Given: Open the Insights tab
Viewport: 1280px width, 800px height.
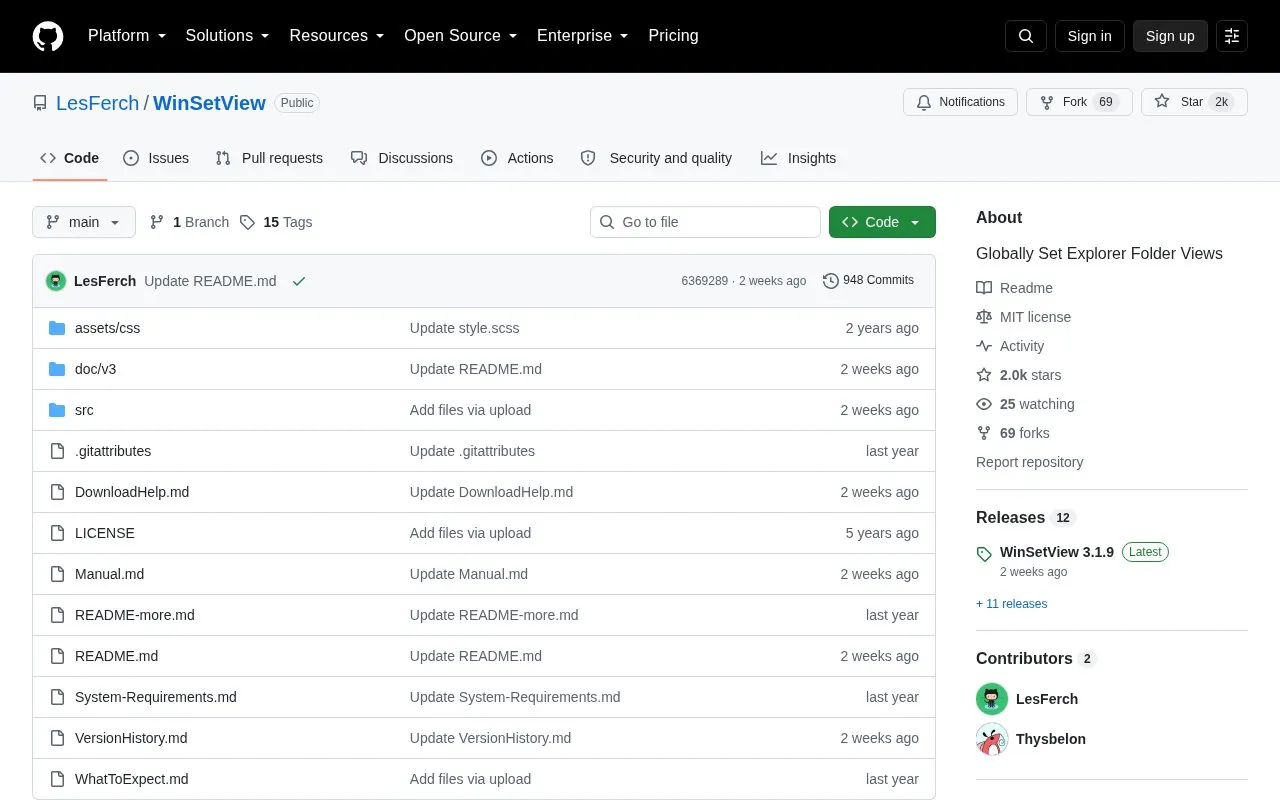Looking at the screenshot, I should pyautogui.click(x=798, y=158).
